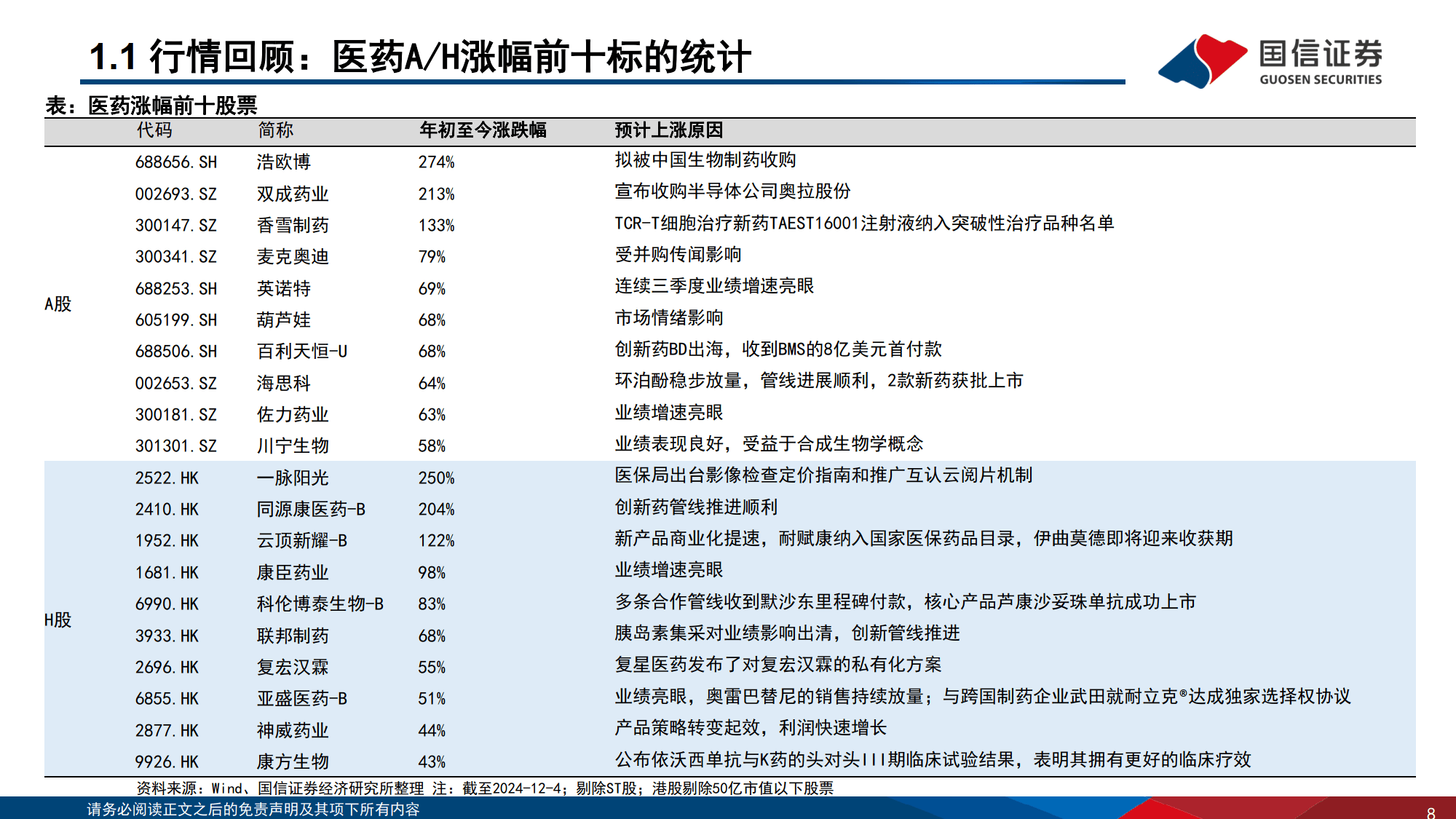Click the H股 group label
The width and height of the screenshot is (1456, 819).
(x=58, y=620)
